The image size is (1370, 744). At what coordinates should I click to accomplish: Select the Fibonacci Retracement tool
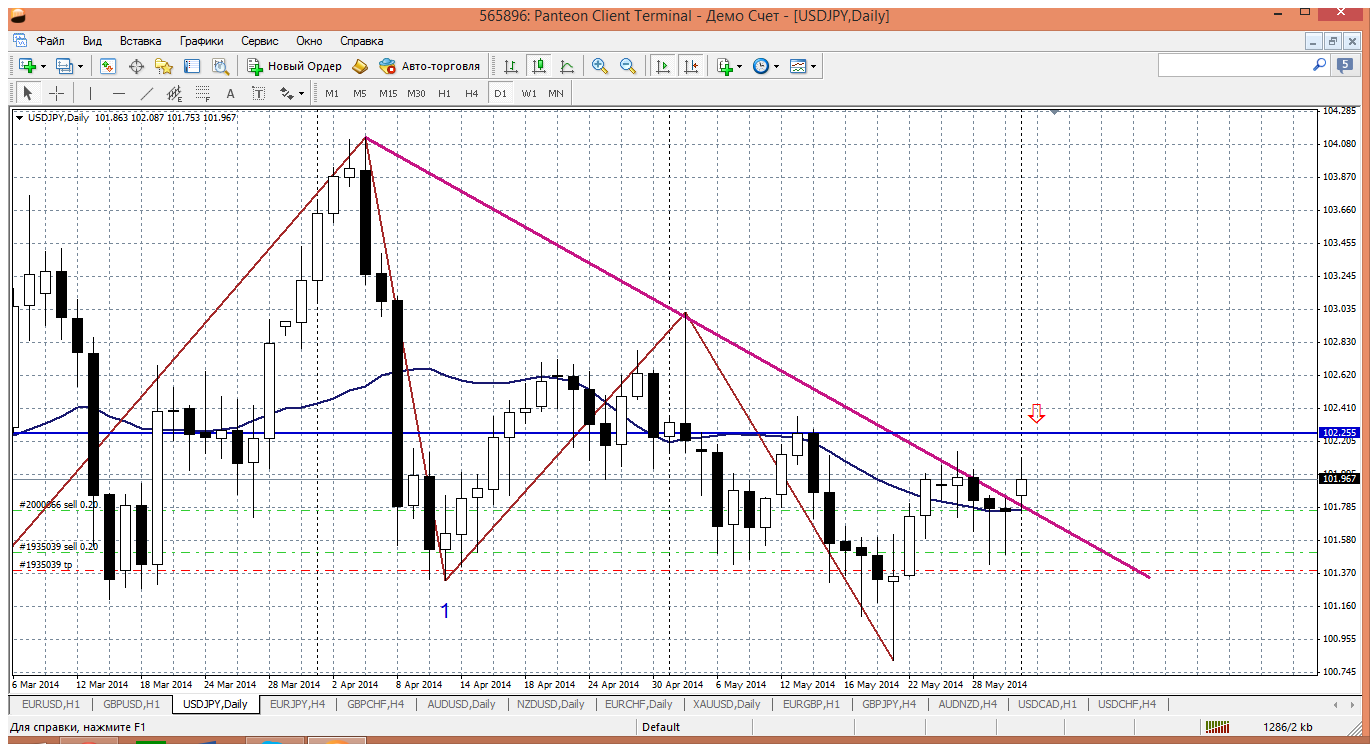click(203, 93)
